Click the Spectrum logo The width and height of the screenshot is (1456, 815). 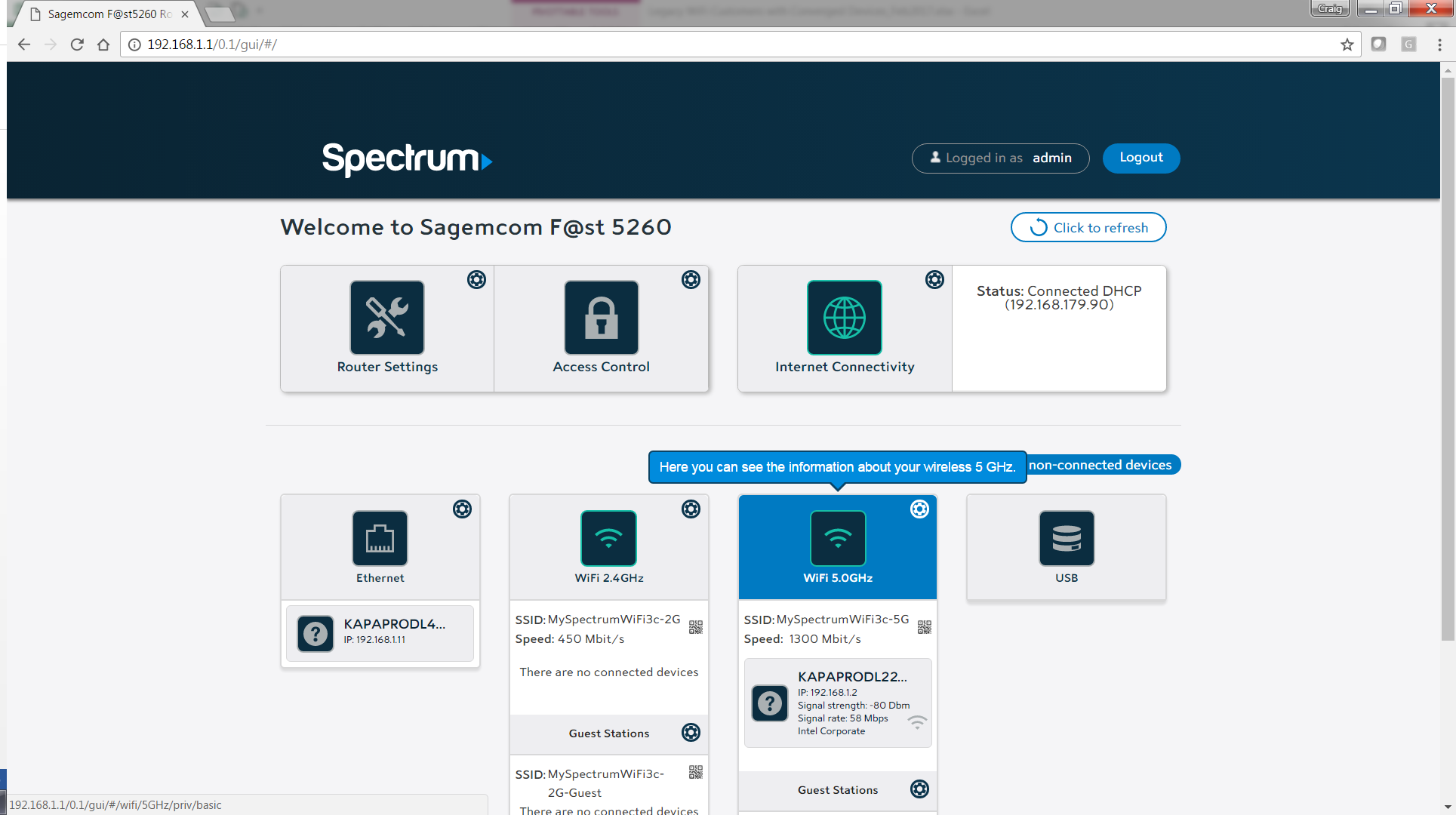coord(407,159)
